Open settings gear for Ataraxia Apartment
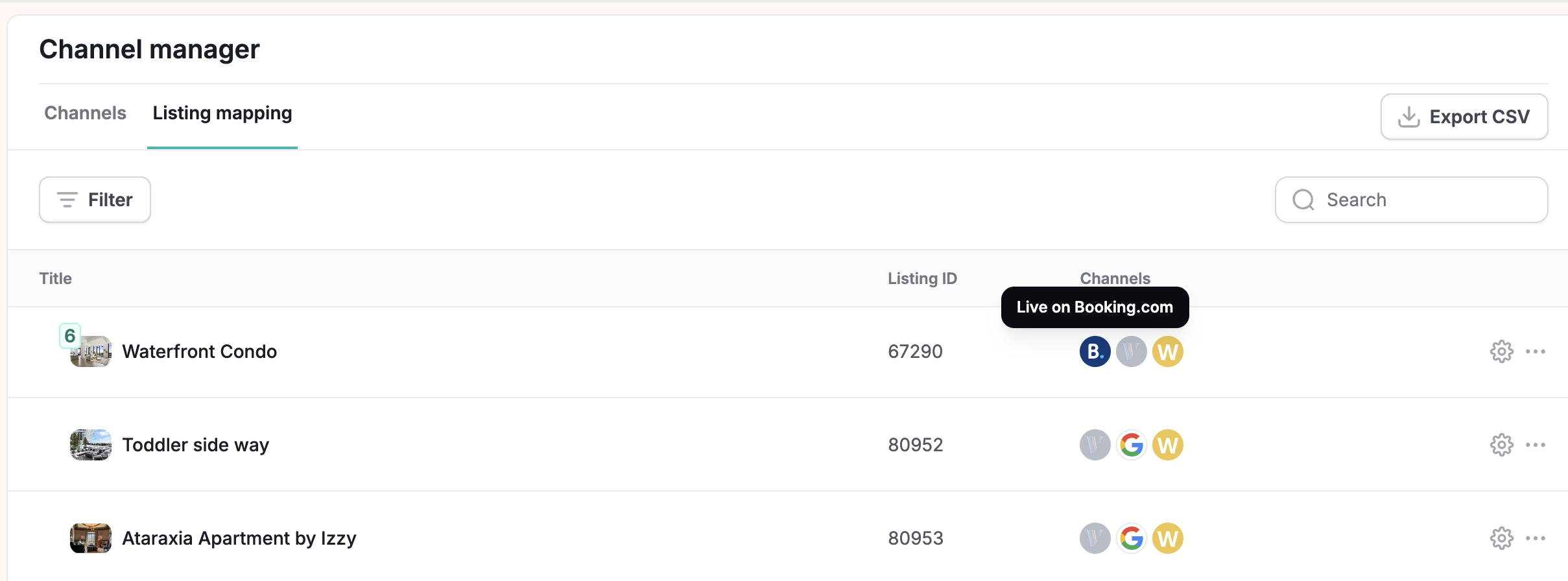Image resolution: width=1568 pixels, height=581 pixels. (x=1501, y=538)
